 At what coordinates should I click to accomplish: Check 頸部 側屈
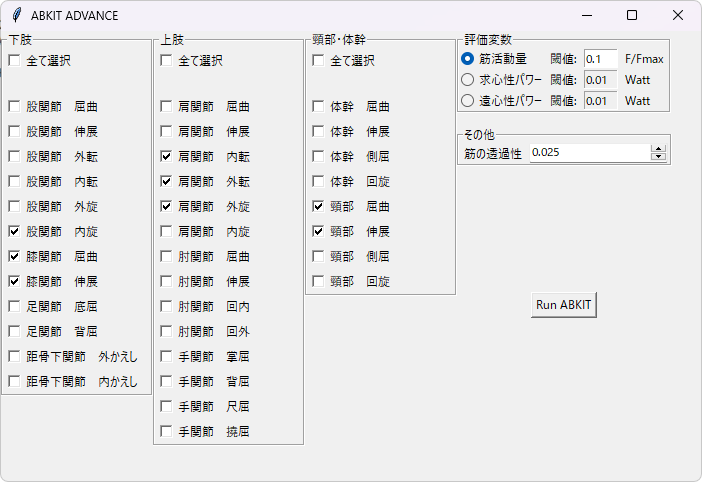click(x=318, y=256)
